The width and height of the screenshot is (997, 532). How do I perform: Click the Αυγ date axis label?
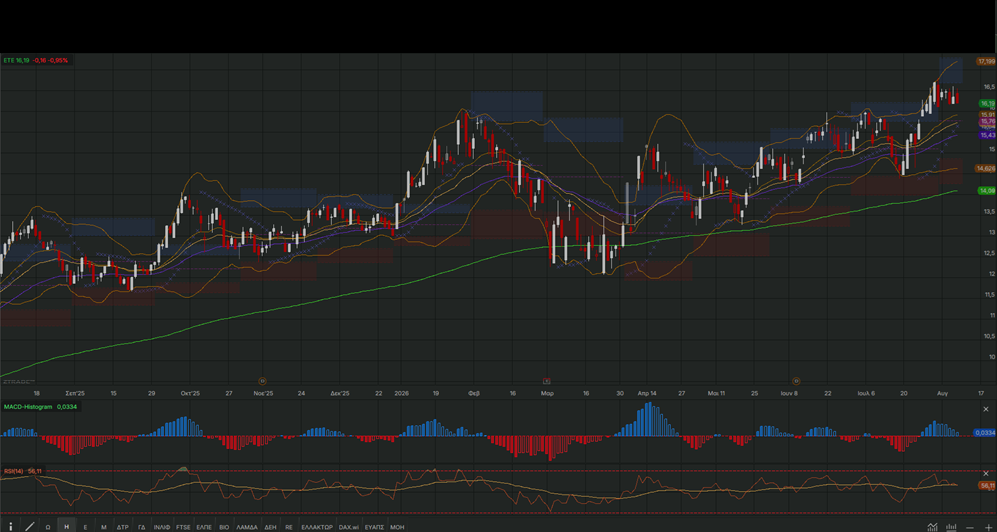click(x=943, y=393)
